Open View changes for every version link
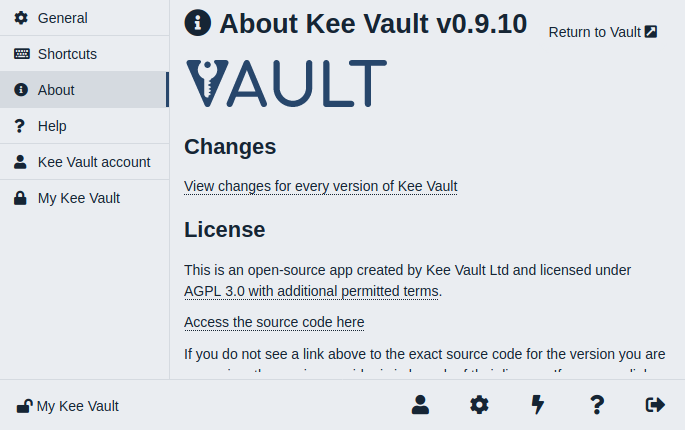The width and height of the screenshot is (685, 430). coord(321,186)
